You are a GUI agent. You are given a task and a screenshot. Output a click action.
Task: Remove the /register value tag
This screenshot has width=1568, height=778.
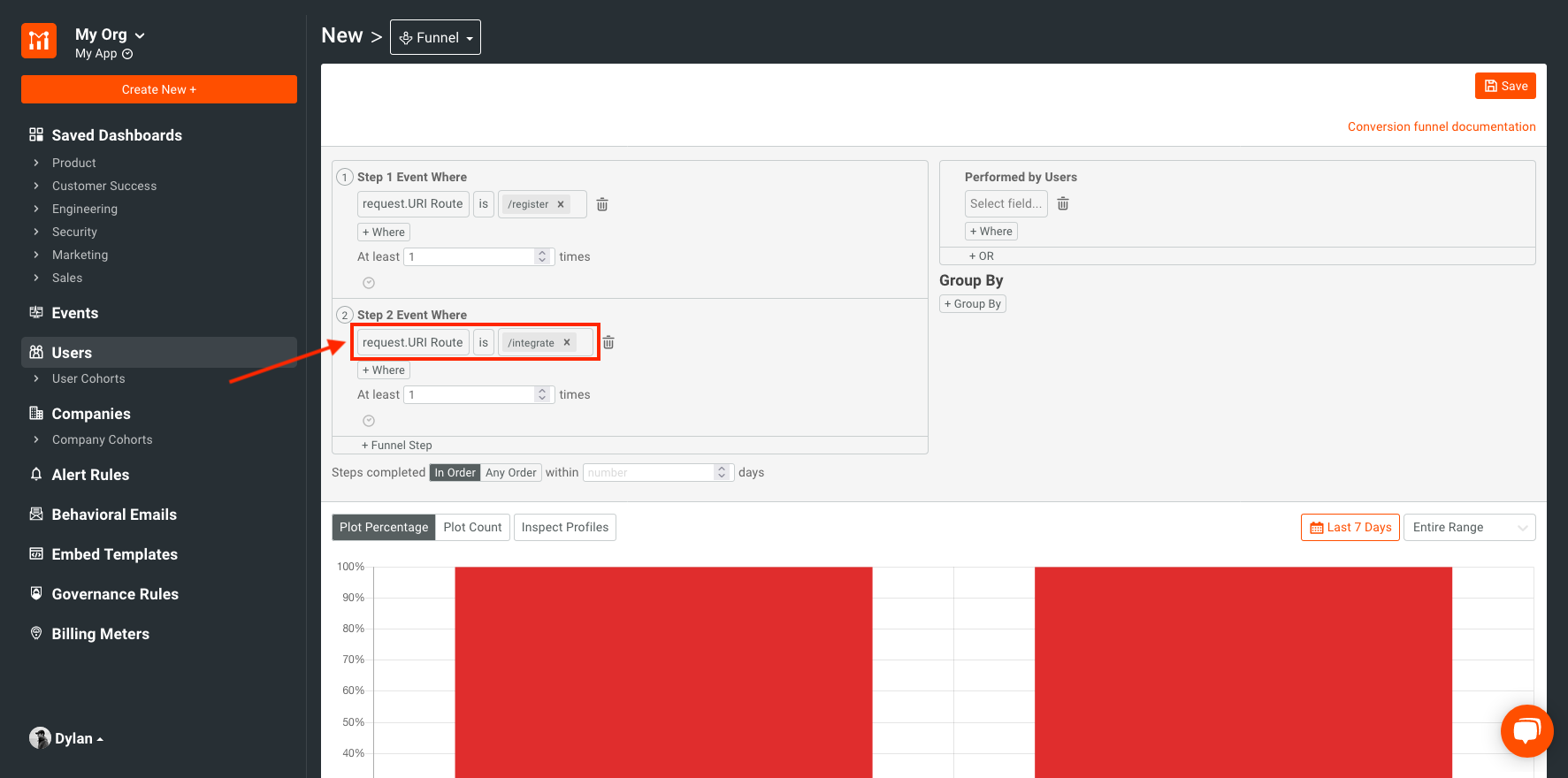tap(561, 204)
